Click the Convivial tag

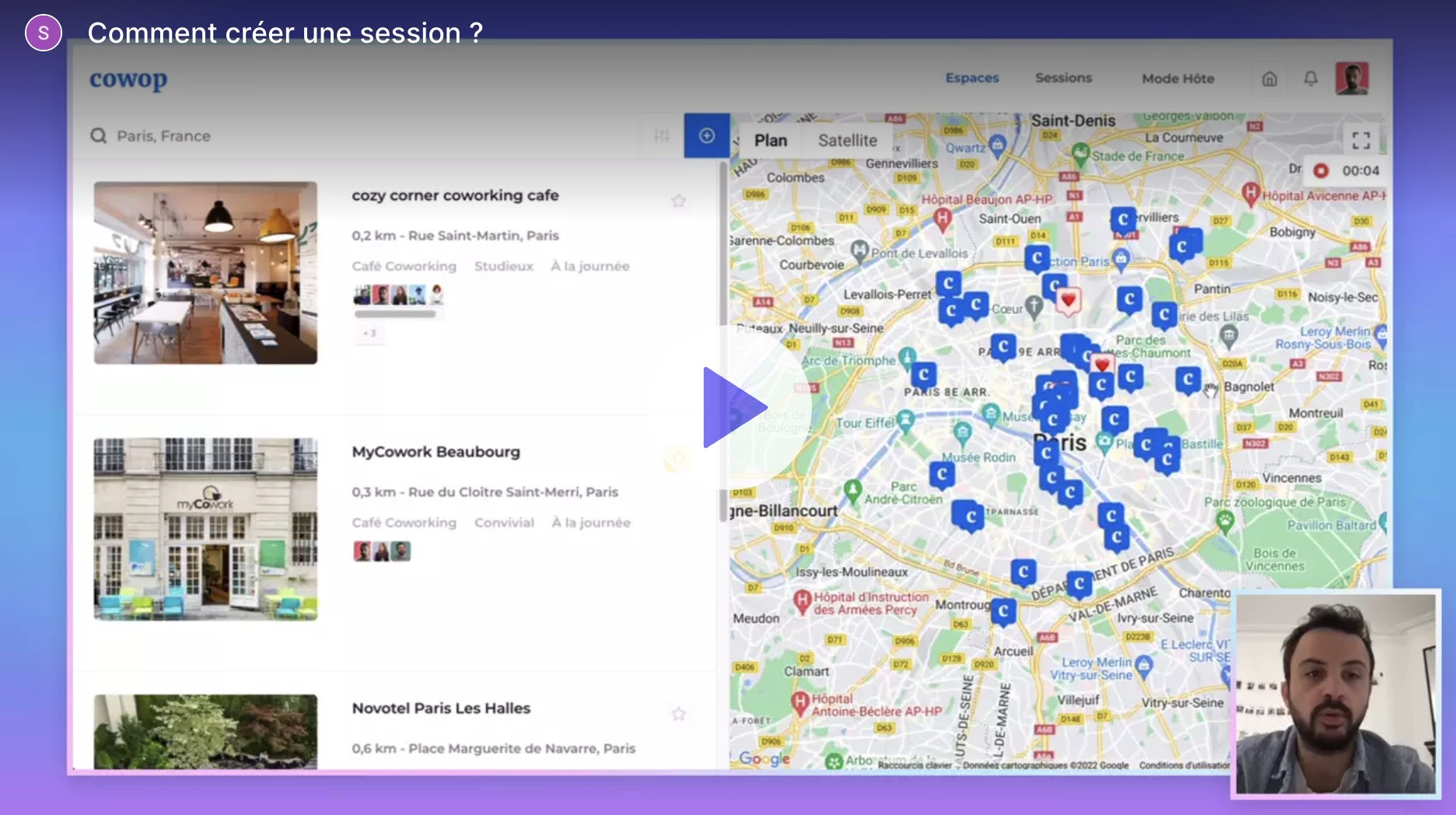click(x=505, y=523)
